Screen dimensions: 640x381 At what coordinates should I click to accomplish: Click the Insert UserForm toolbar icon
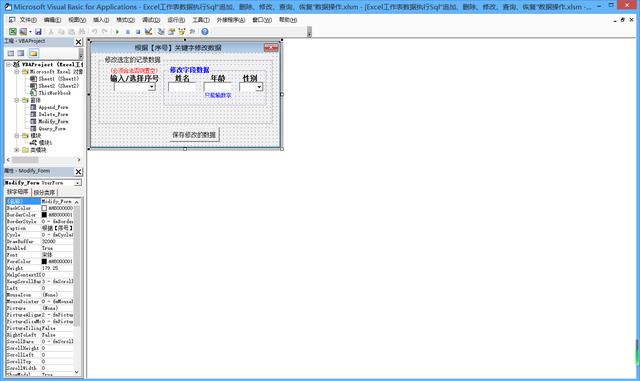pos(23,31)
